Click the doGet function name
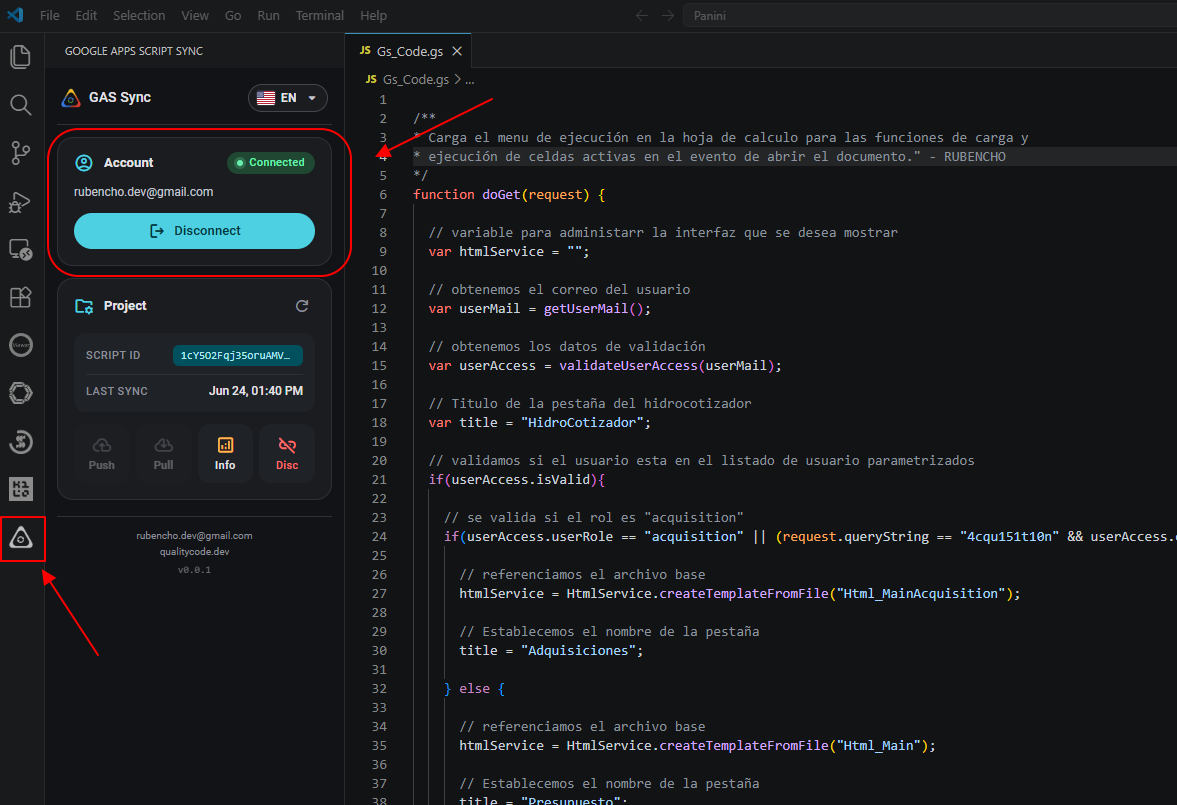The height and width of the screenshot is (805, 1177). click(x=501, y=194)
